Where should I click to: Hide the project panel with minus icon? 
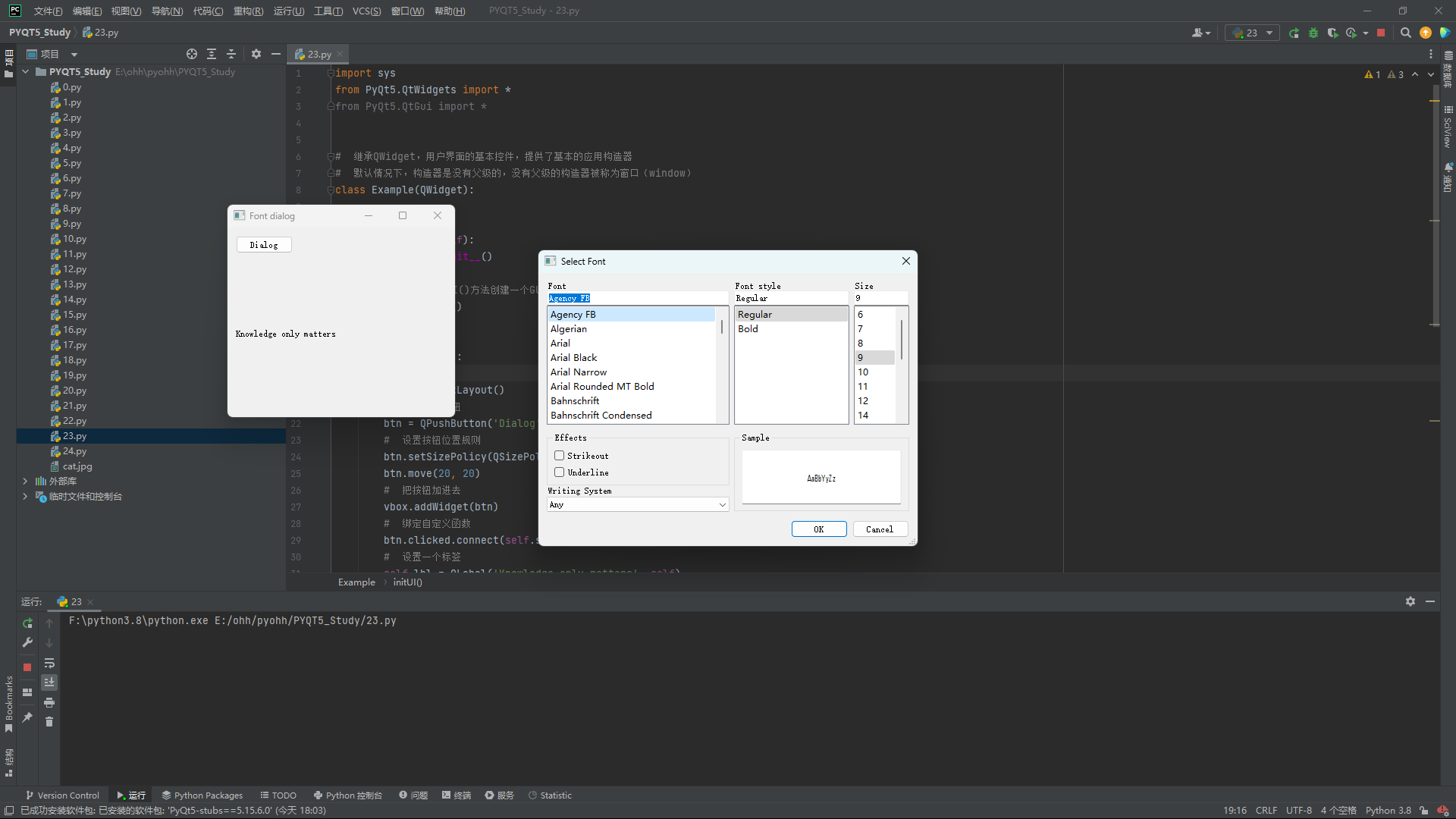(x=276, y=54)
